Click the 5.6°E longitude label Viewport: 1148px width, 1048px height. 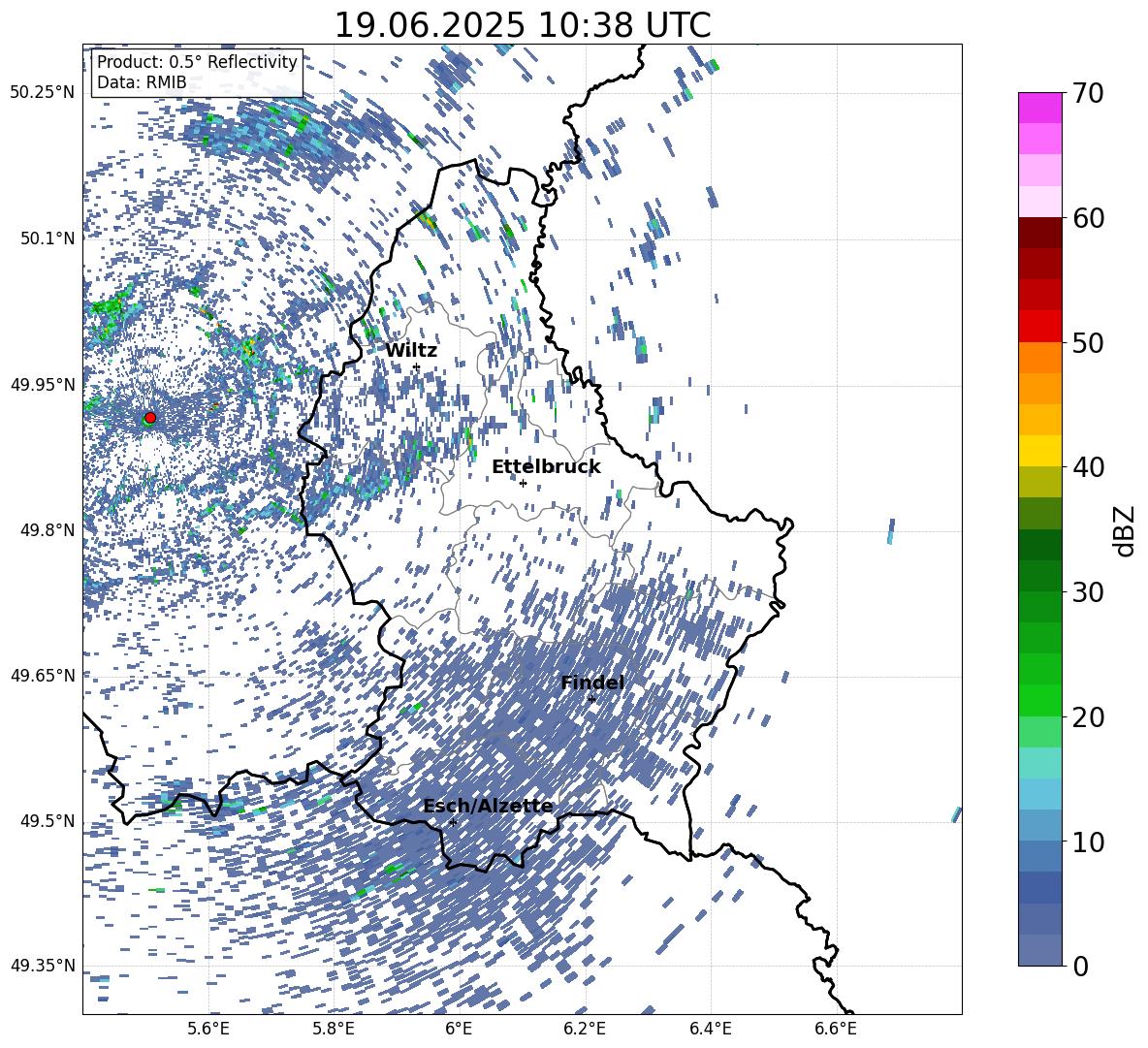coord(208,1029)
